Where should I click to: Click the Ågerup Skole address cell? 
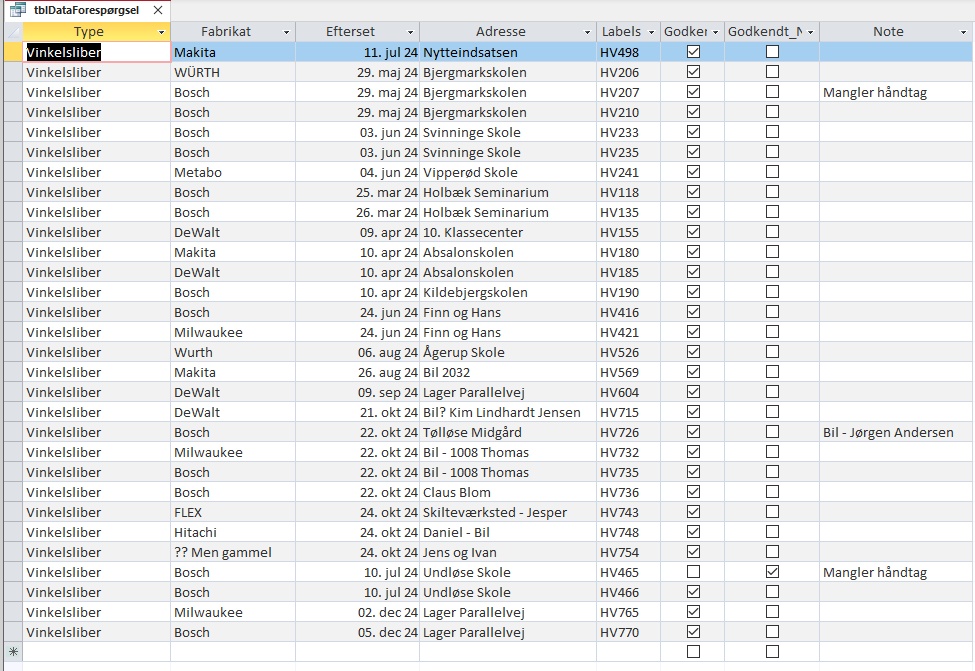pos(508,352)
